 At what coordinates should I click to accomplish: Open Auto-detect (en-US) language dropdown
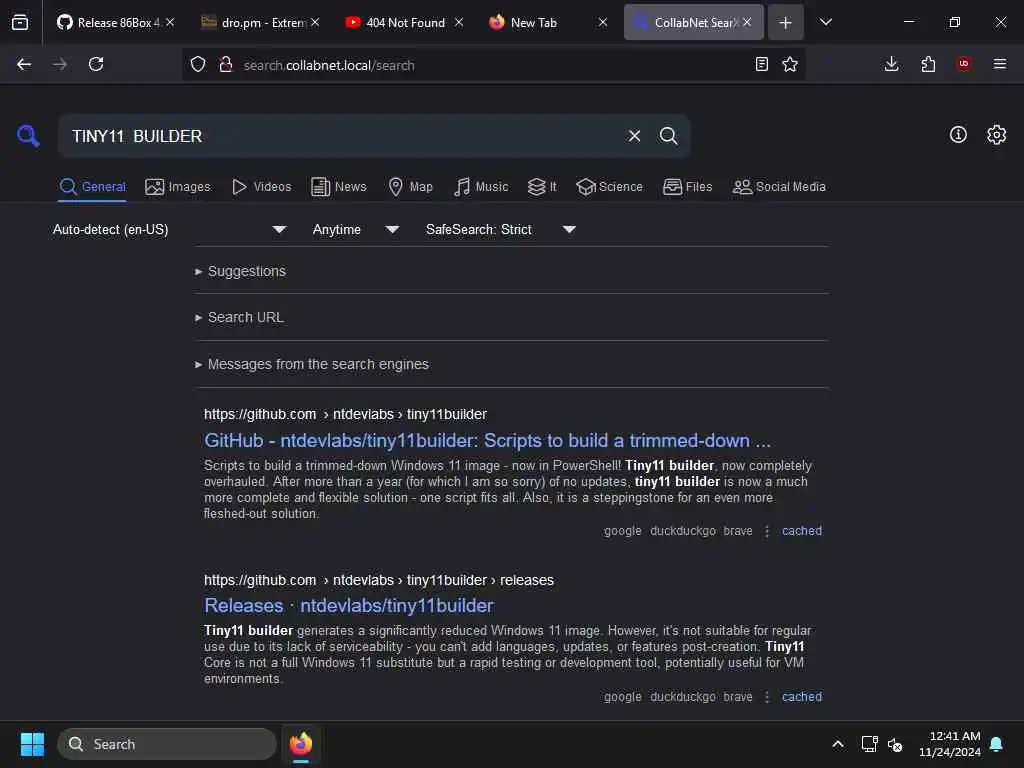(170, 229)
